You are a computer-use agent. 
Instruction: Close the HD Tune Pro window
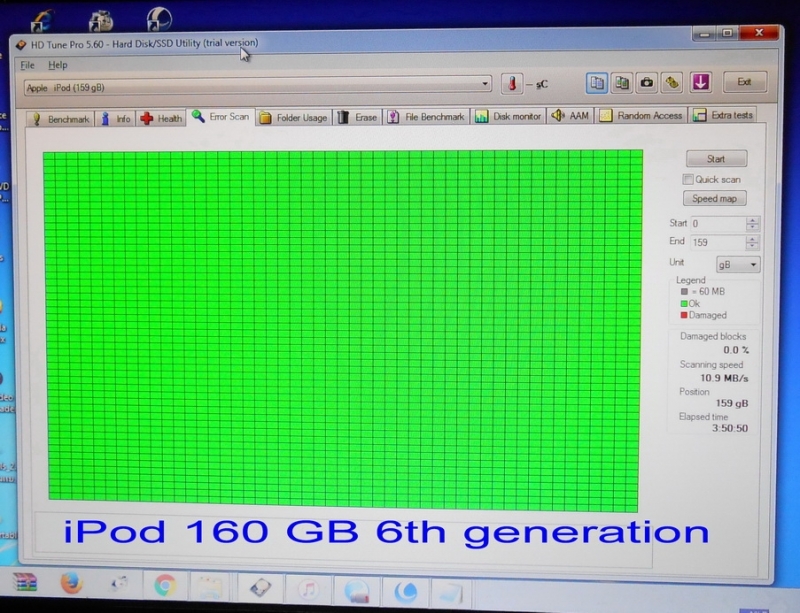[x=759, y=33]
